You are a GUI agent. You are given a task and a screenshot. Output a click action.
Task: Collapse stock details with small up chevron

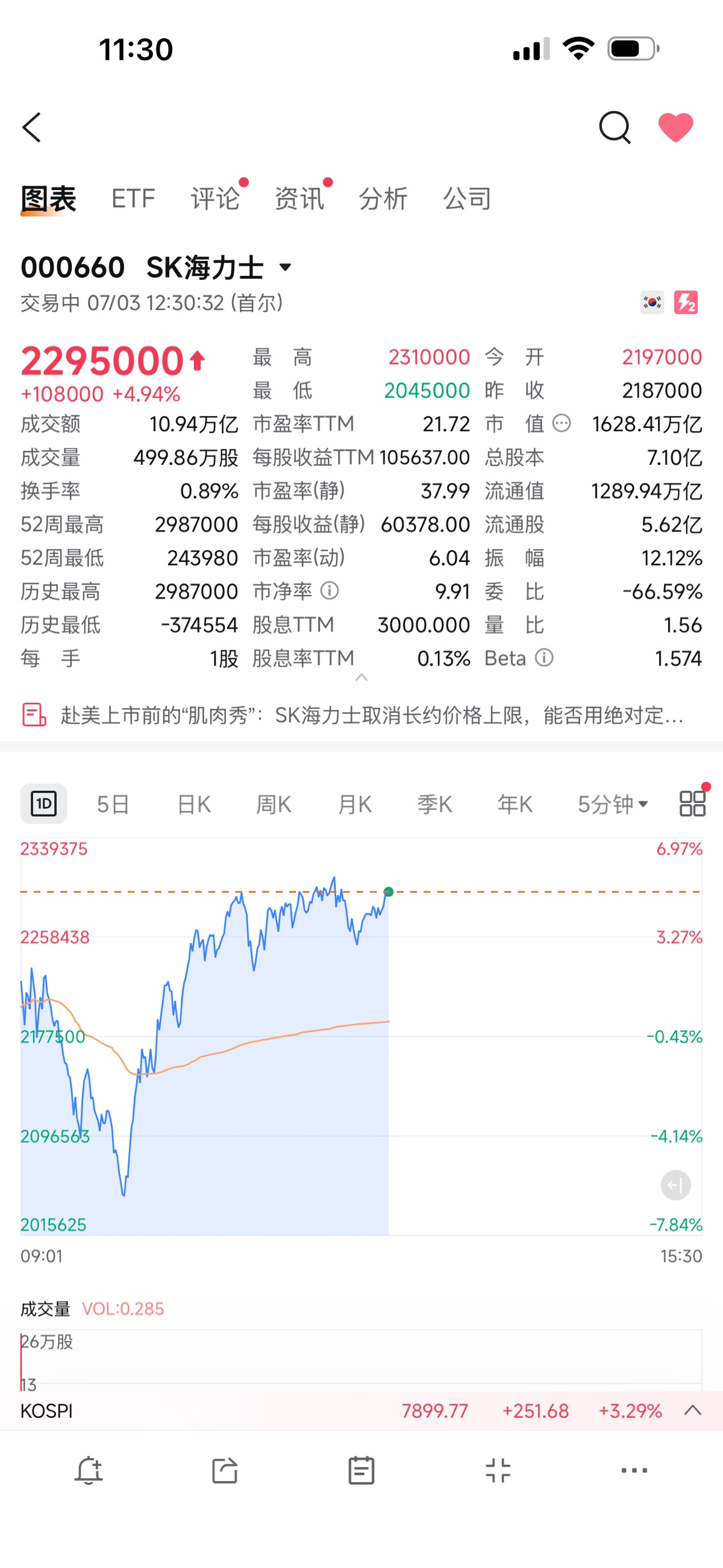point(361,677)
